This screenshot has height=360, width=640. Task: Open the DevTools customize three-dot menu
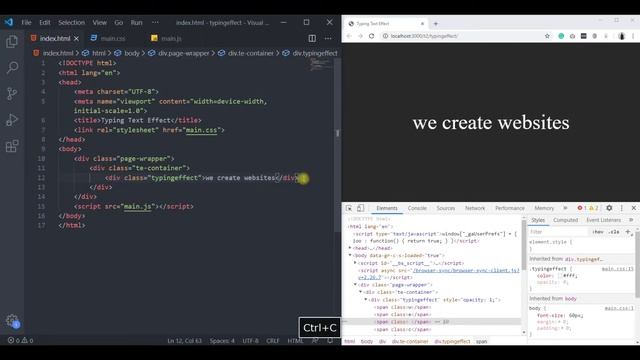[622, 208]
